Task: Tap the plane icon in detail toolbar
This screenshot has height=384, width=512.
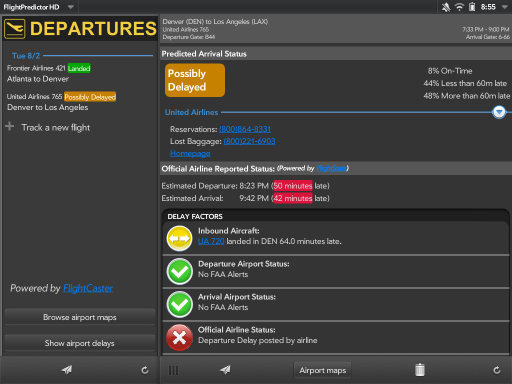Action: (225, 370)
